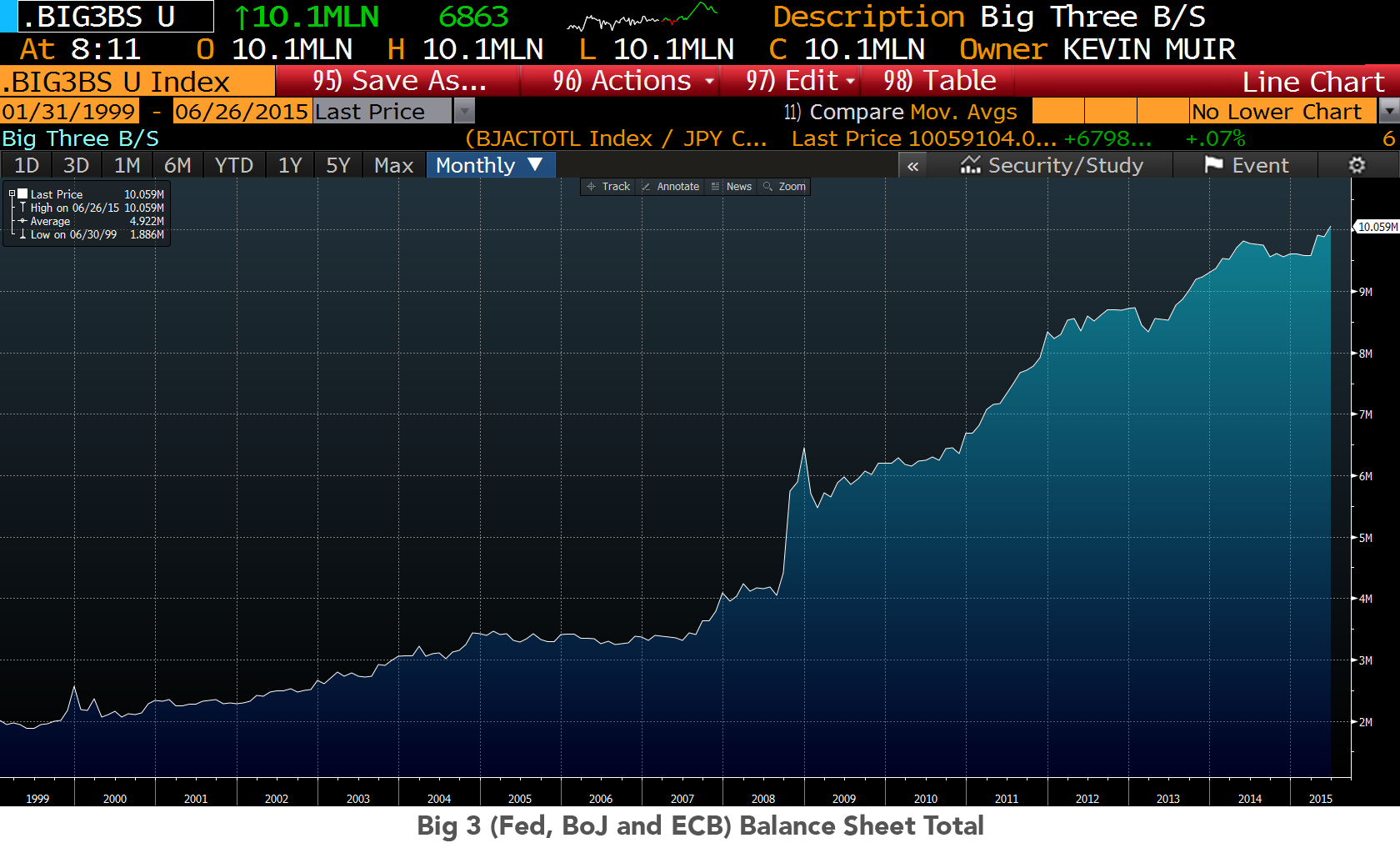
Task: Click the first orange moving average field
Action: tap(1057, 111)
